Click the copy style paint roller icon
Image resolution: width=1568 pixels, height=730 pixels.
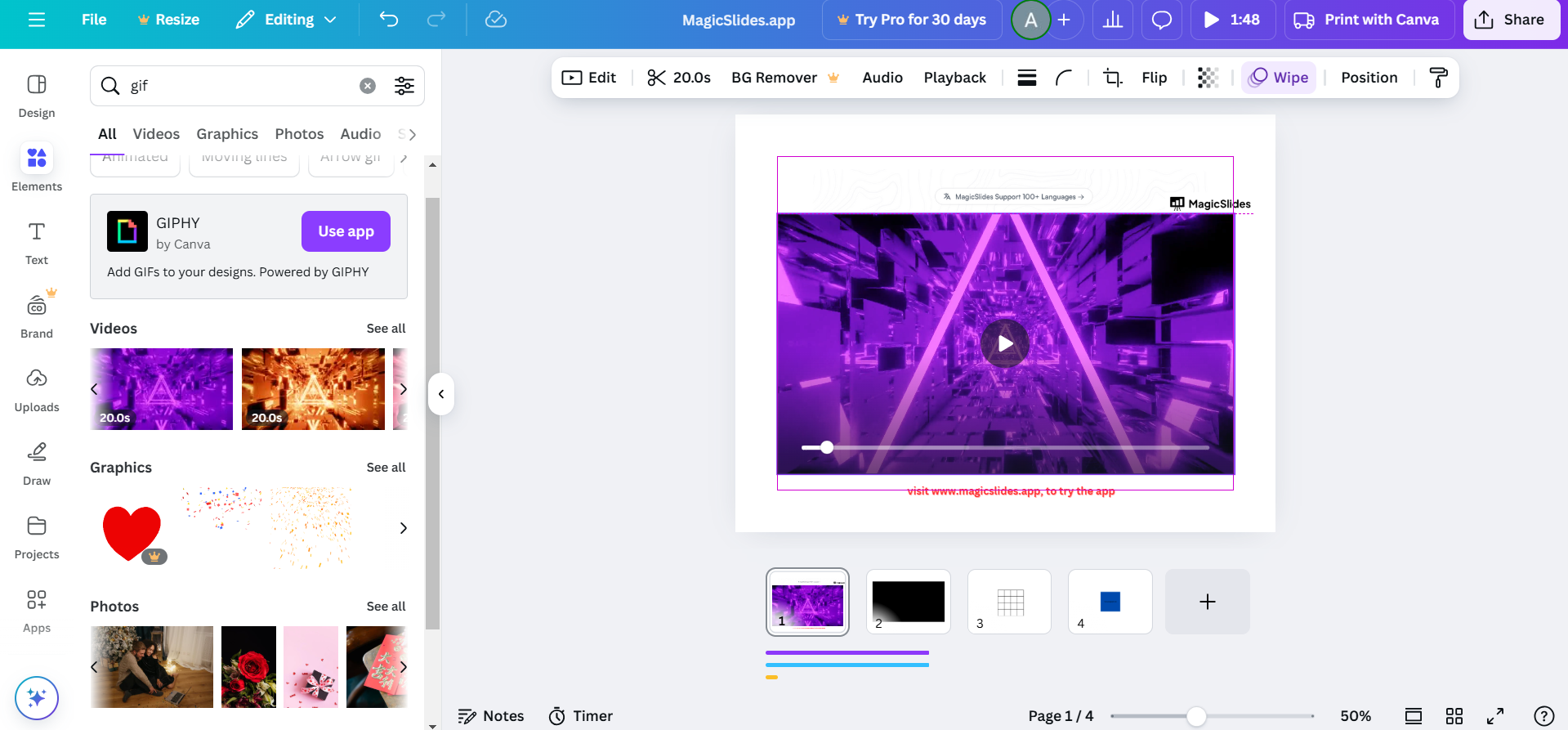coord(1438,78)
